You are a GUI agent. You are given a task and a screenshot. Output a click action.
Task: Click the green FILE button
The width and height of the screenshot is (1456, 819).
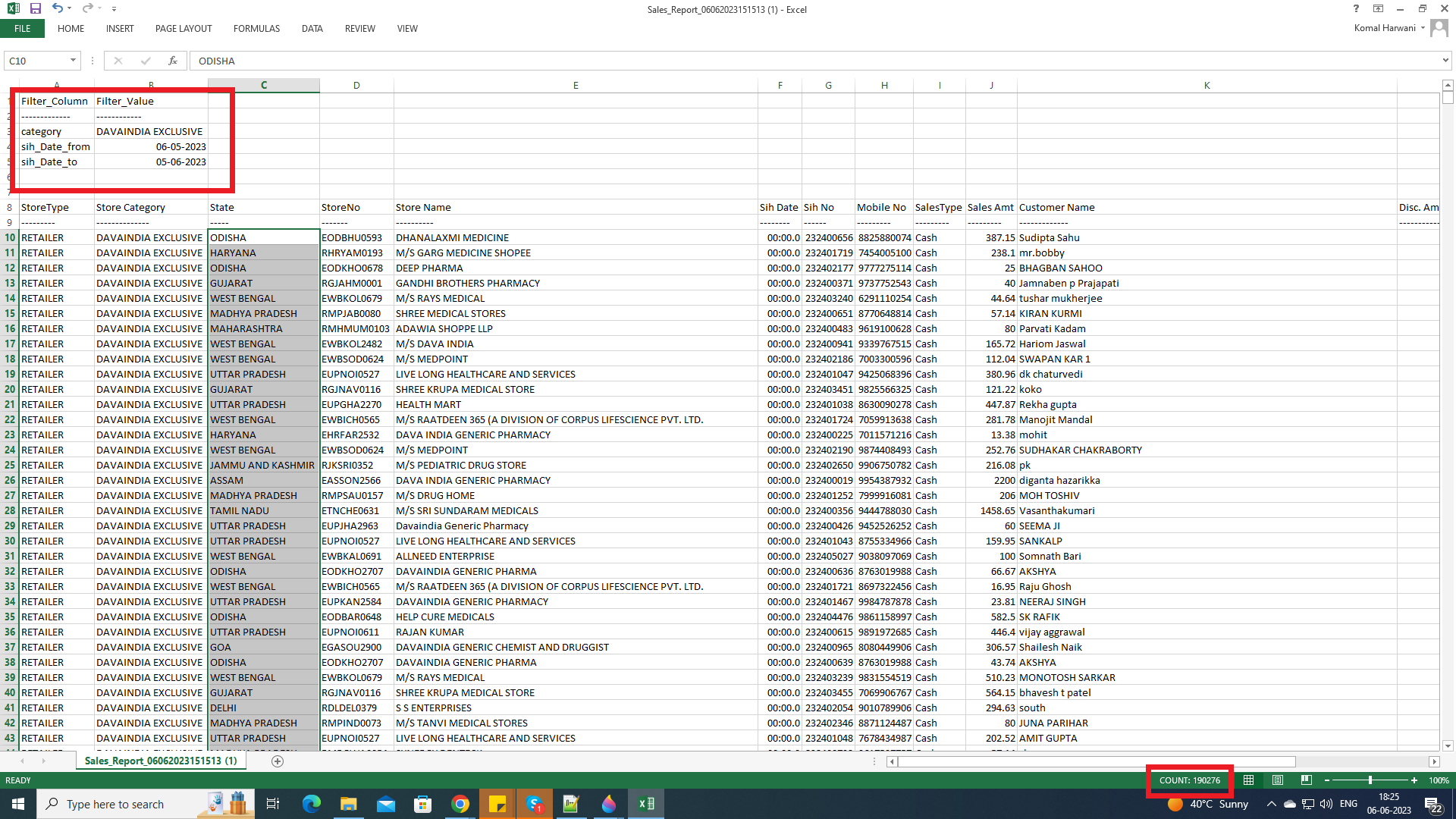pyautogui.click(x=23, y=29)
